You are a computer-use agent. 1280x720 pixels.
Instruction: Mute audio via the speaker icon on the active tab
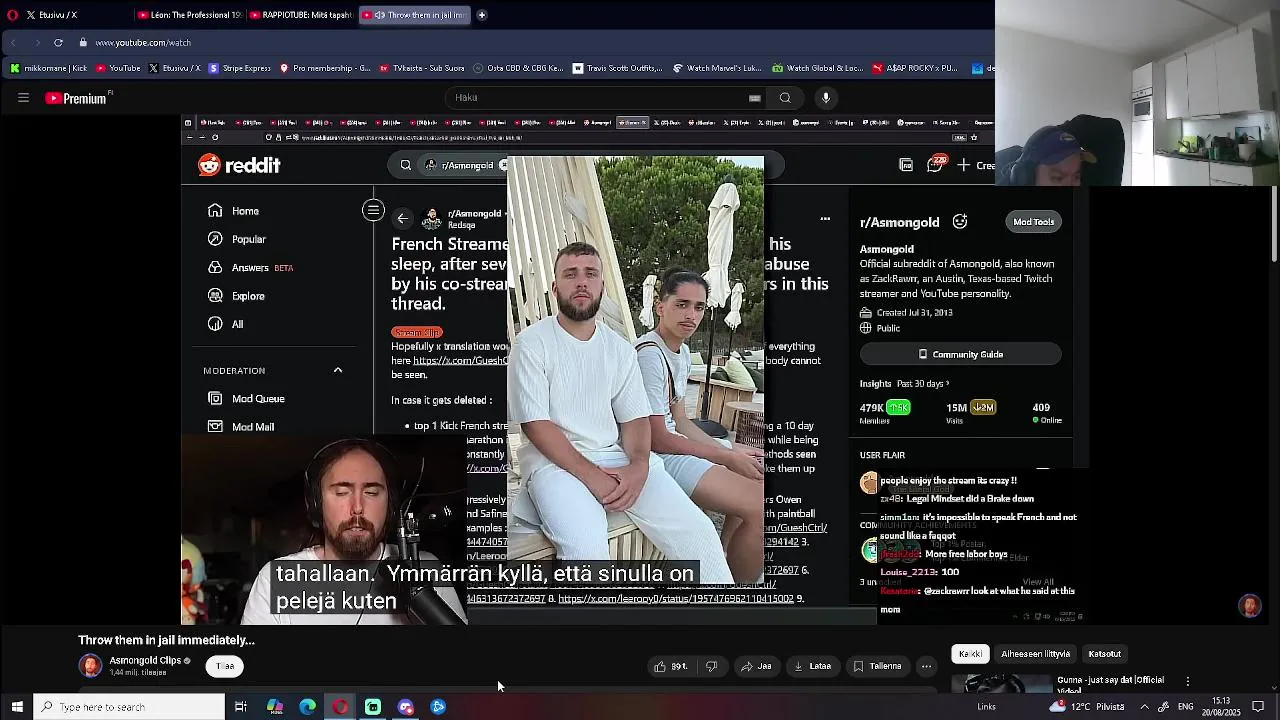click(x=381, y=15)
